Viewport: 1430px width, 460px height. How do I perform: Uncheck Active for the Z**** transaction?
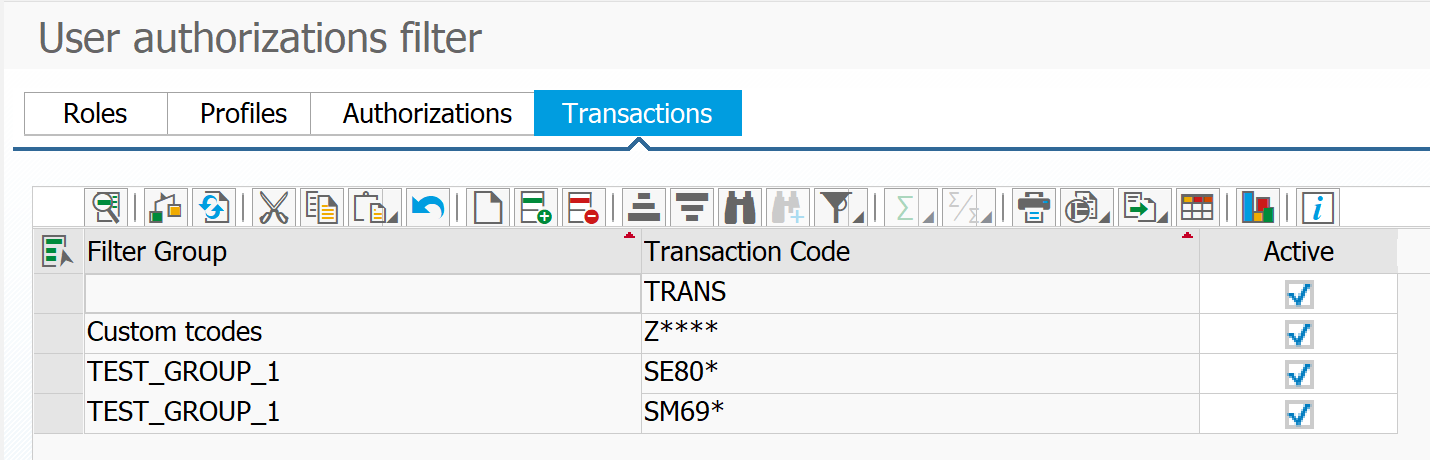coord(1299,334)
